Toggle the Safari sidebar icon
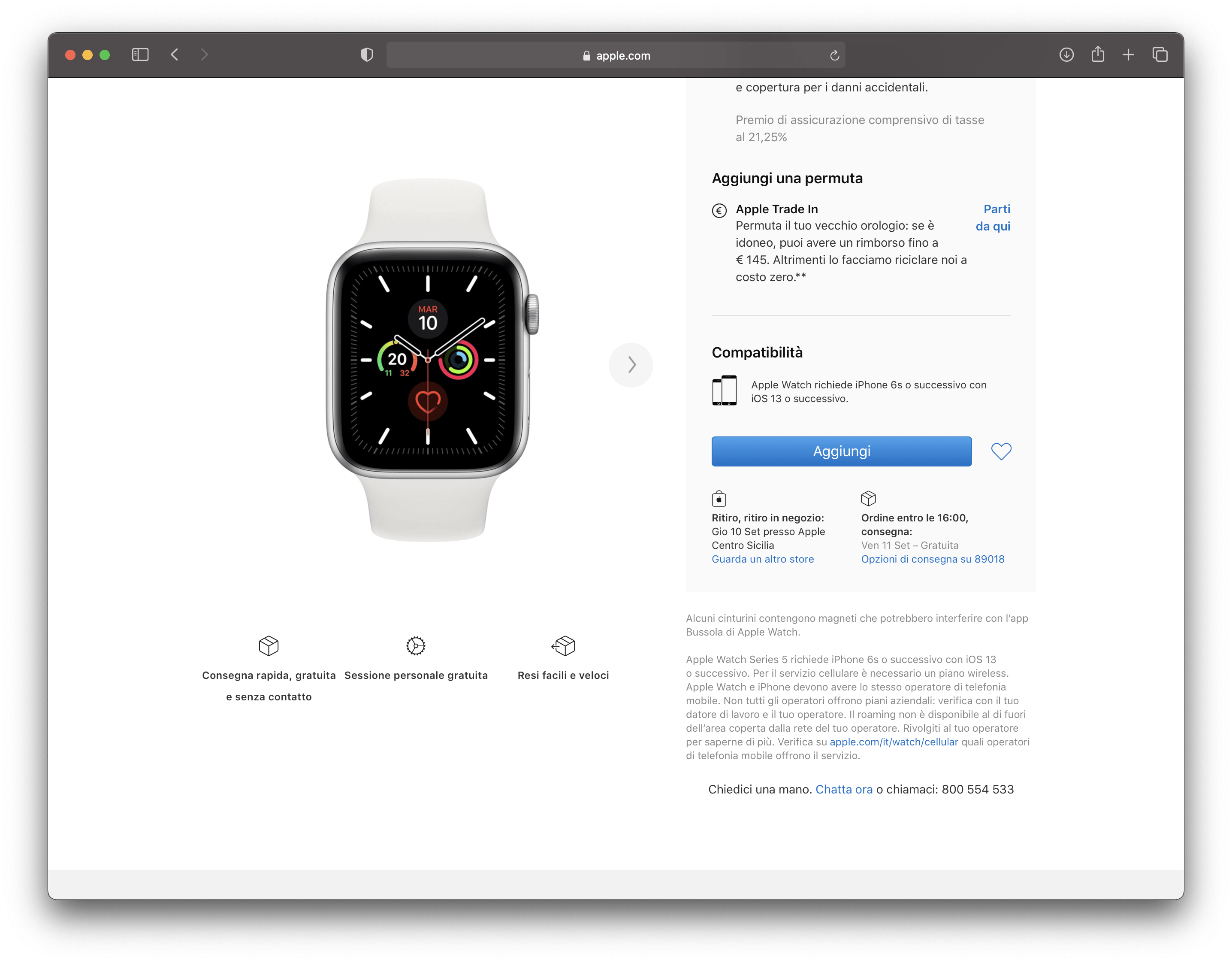This screenshot has width=1232, height=963. (140, 55)
